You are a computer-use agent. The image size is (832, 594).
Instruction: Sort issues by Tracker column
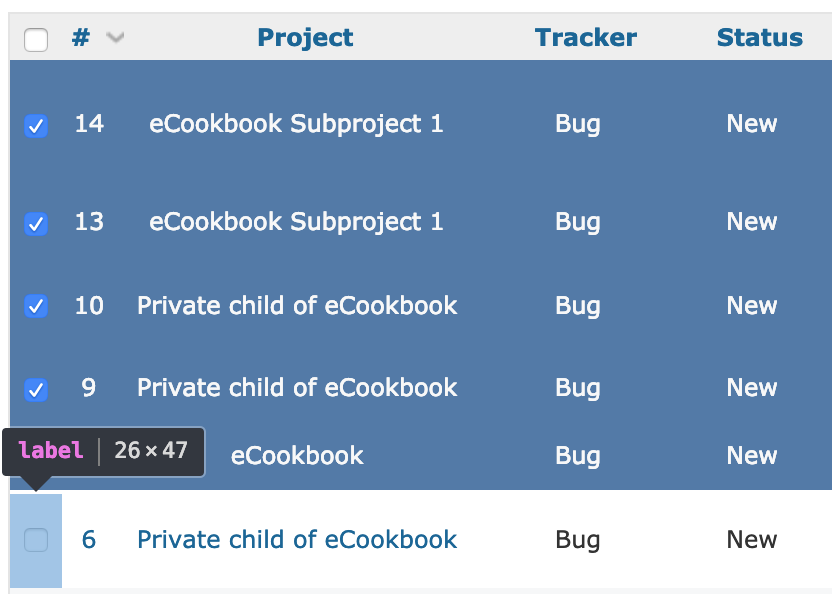pyautogui.click(x=586, y=37)
